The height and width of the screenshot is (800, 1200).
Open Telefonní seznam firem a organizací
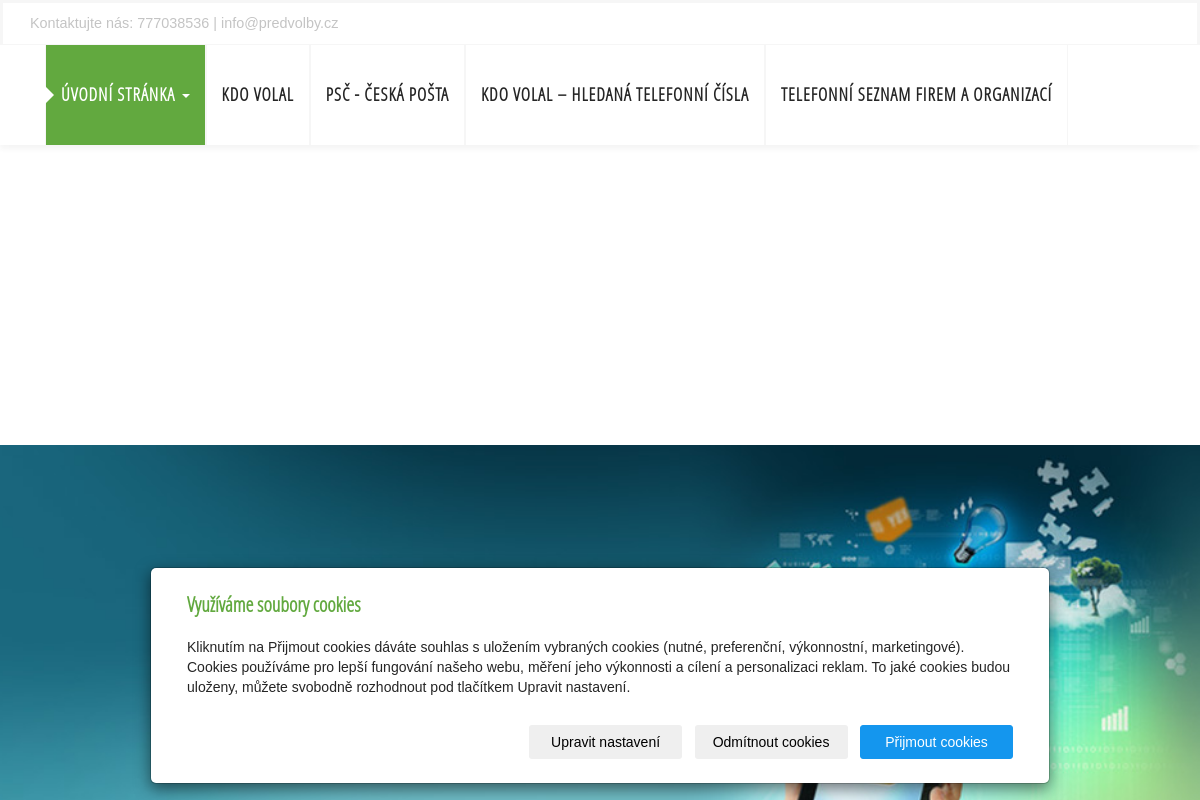pos(916,95)
